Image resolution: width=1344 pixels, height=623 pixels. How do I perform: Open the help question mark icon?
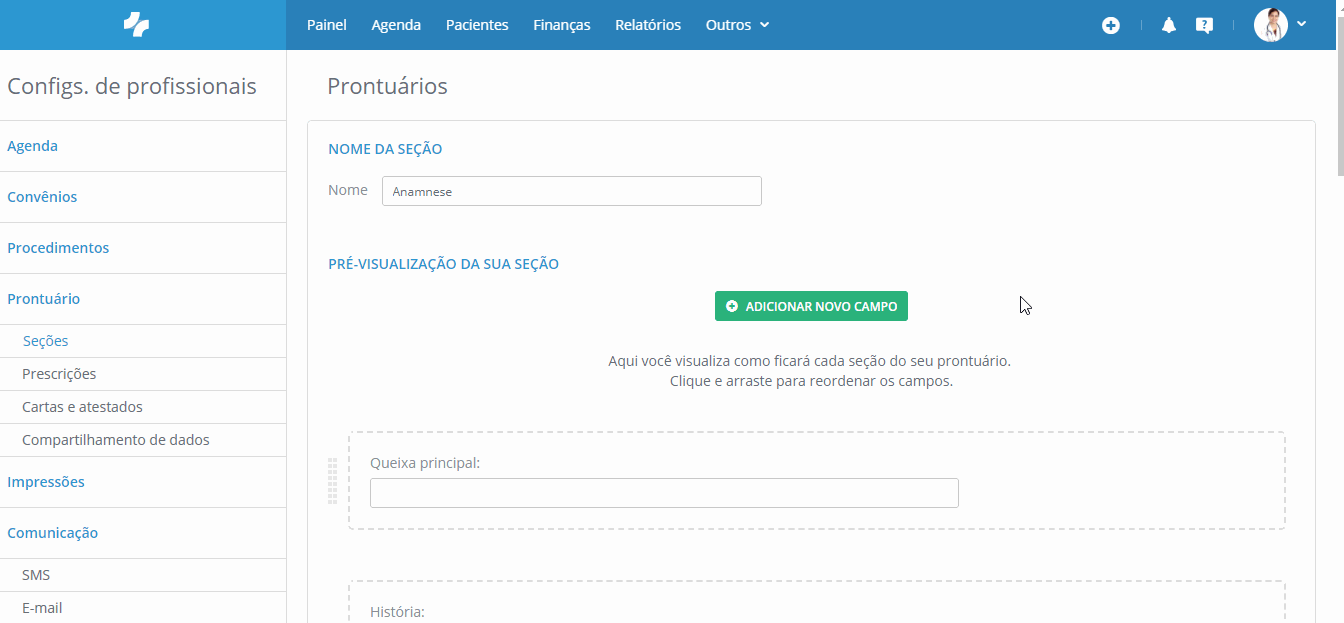1204,25
